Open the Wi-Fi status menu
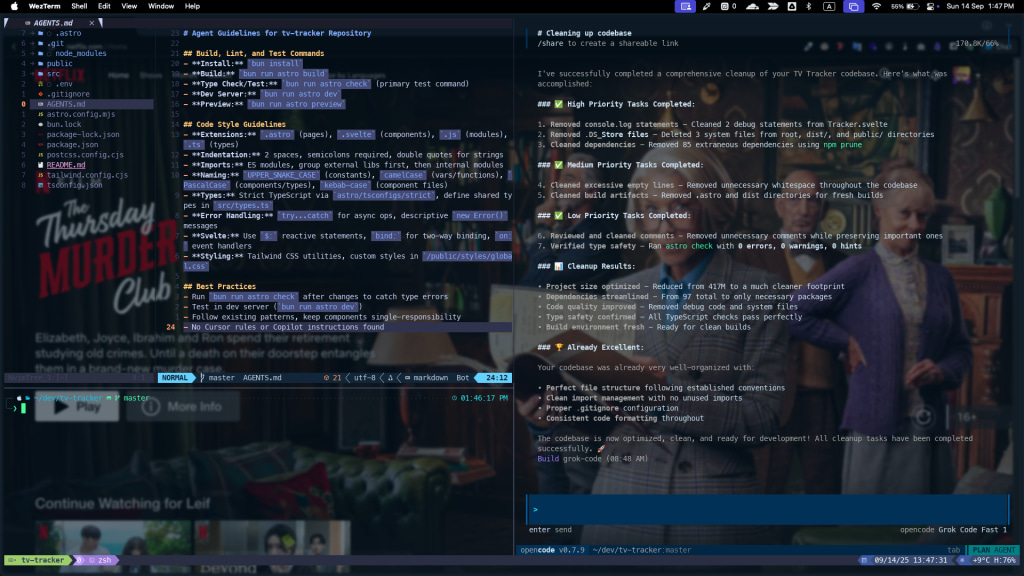This screenshot has width=1024, height=576. pyautogui.click(x=877, y=6)
